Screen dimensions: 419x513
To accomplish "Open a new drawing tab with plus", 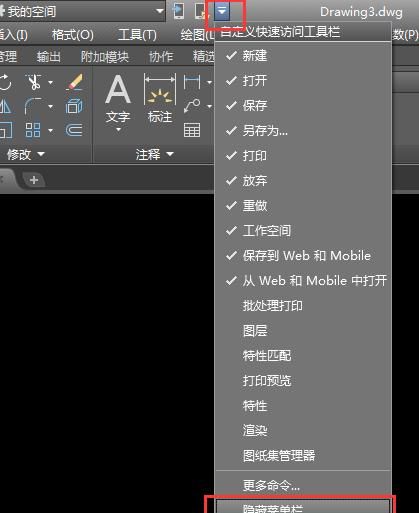I will 34,180.
